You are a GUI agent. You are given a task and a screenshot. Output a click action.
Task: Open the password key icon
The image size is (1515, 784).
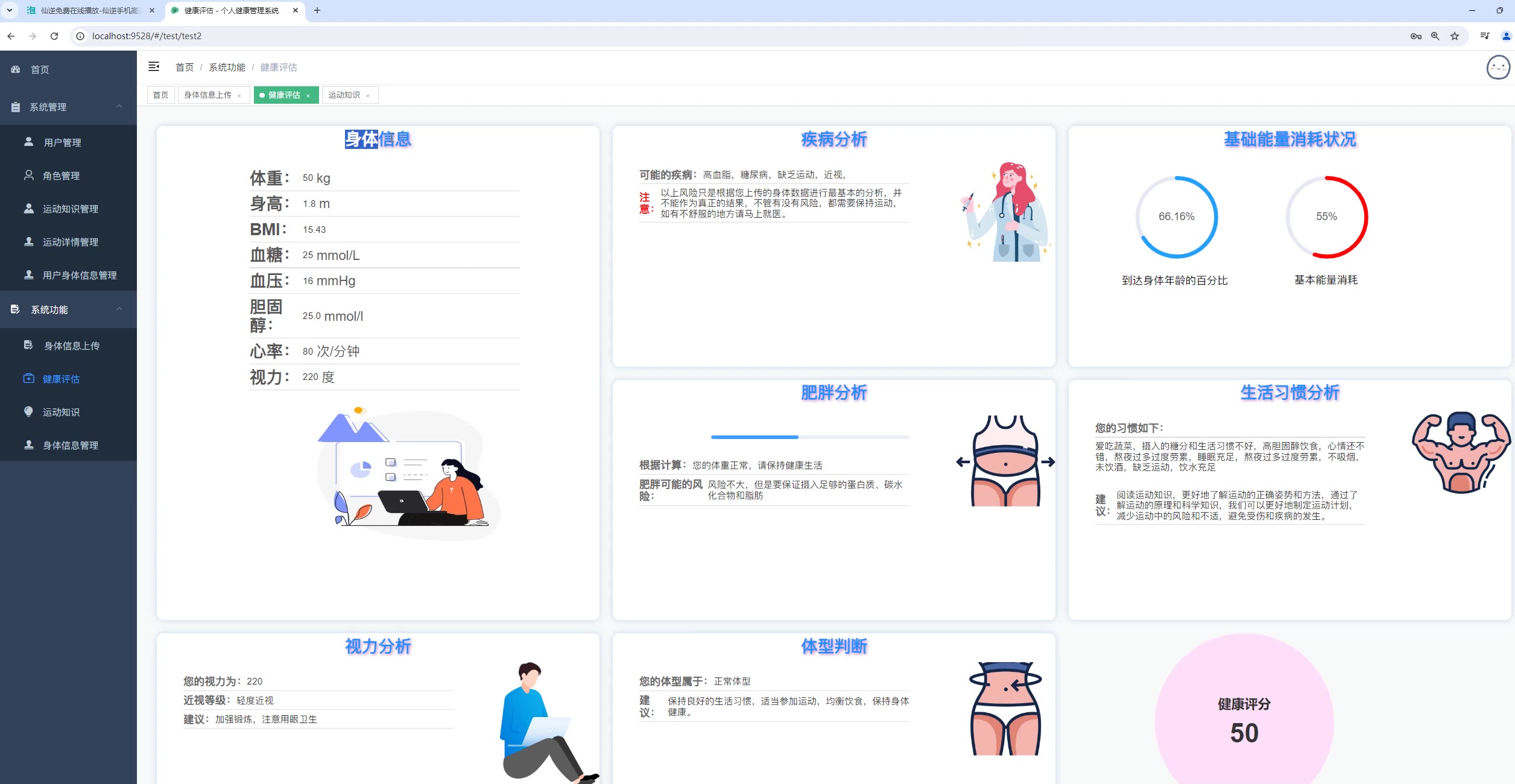1416,36
